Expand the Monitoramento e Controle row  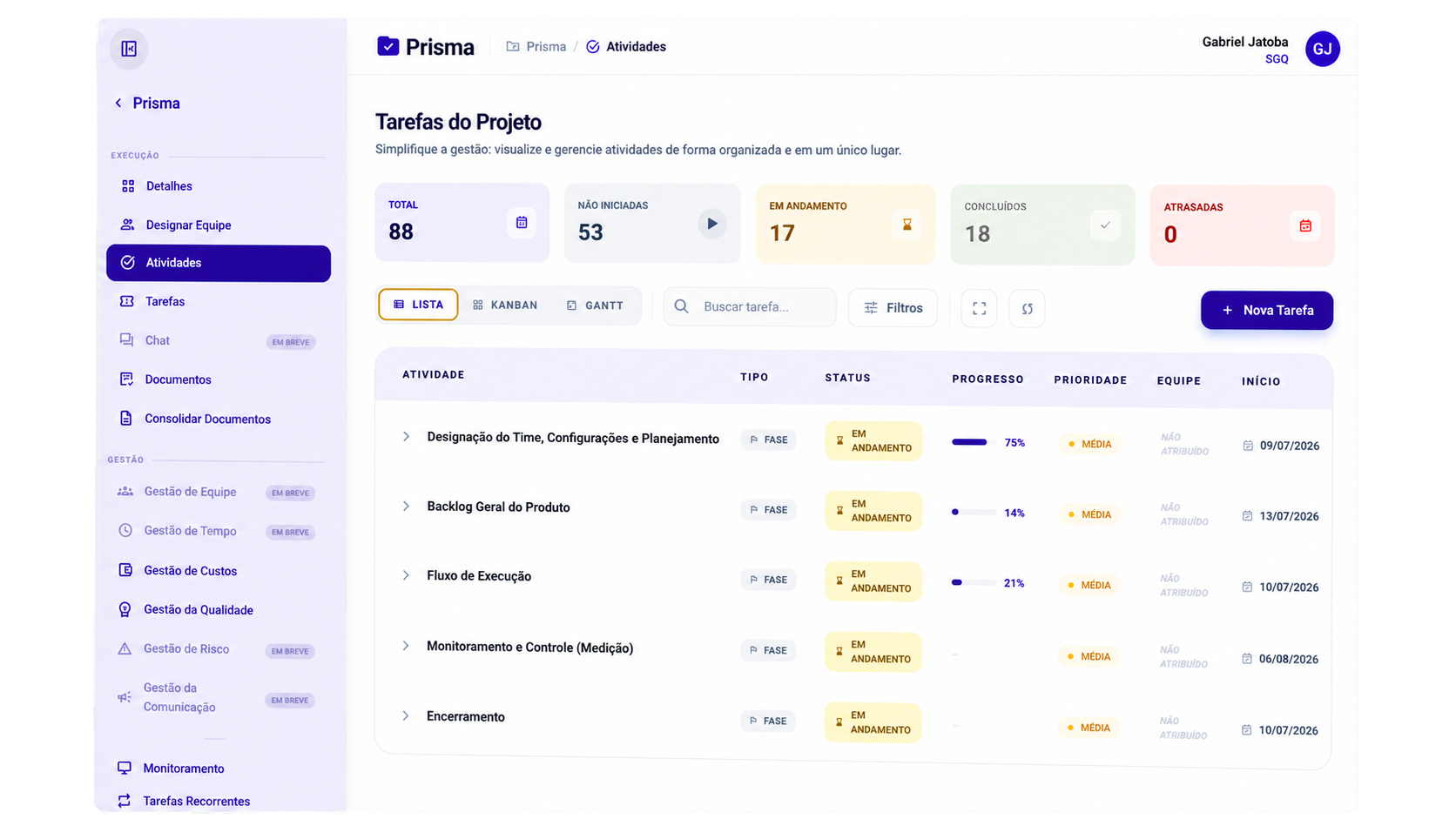click(406, 646)
